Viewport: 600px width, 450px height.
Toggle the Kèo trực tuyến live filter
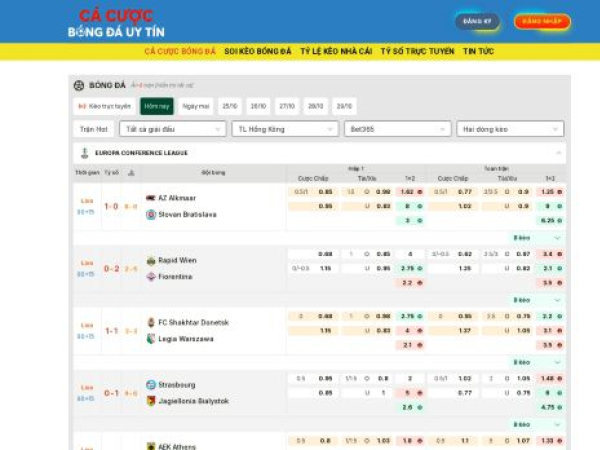(x=105, y=106)
